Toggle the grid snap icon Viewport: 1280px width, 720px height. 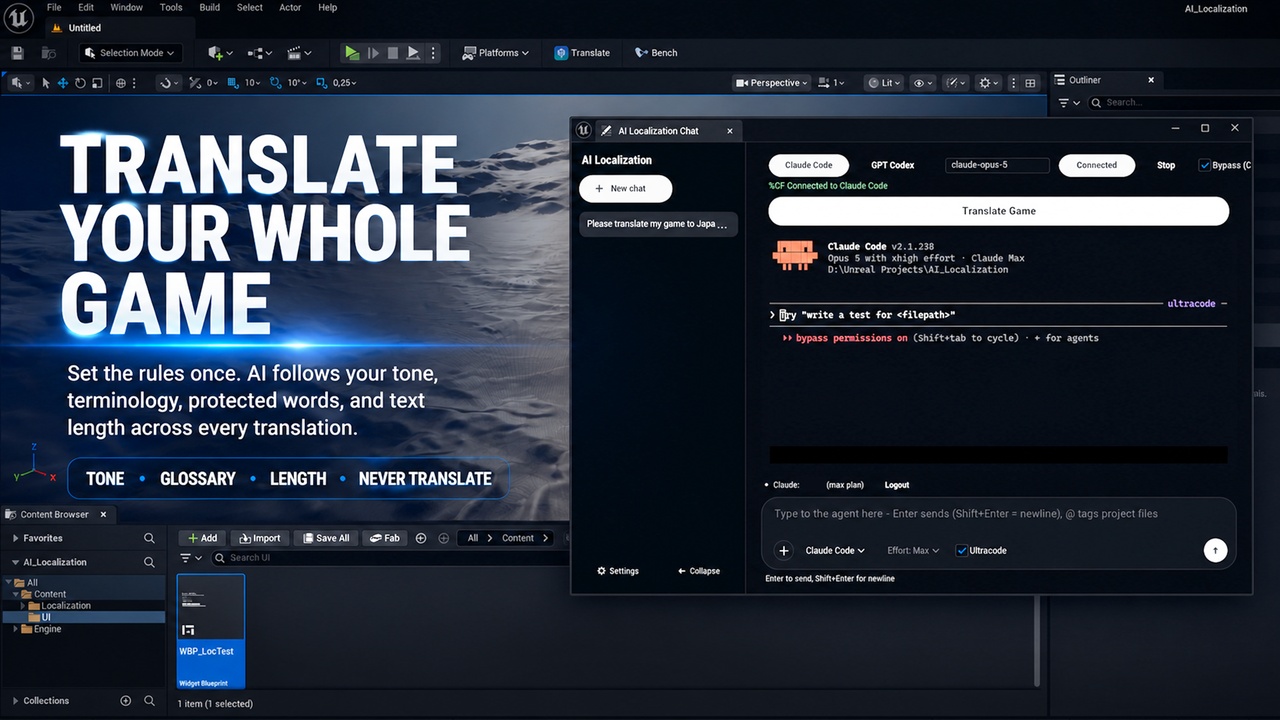tap(233, 83)
